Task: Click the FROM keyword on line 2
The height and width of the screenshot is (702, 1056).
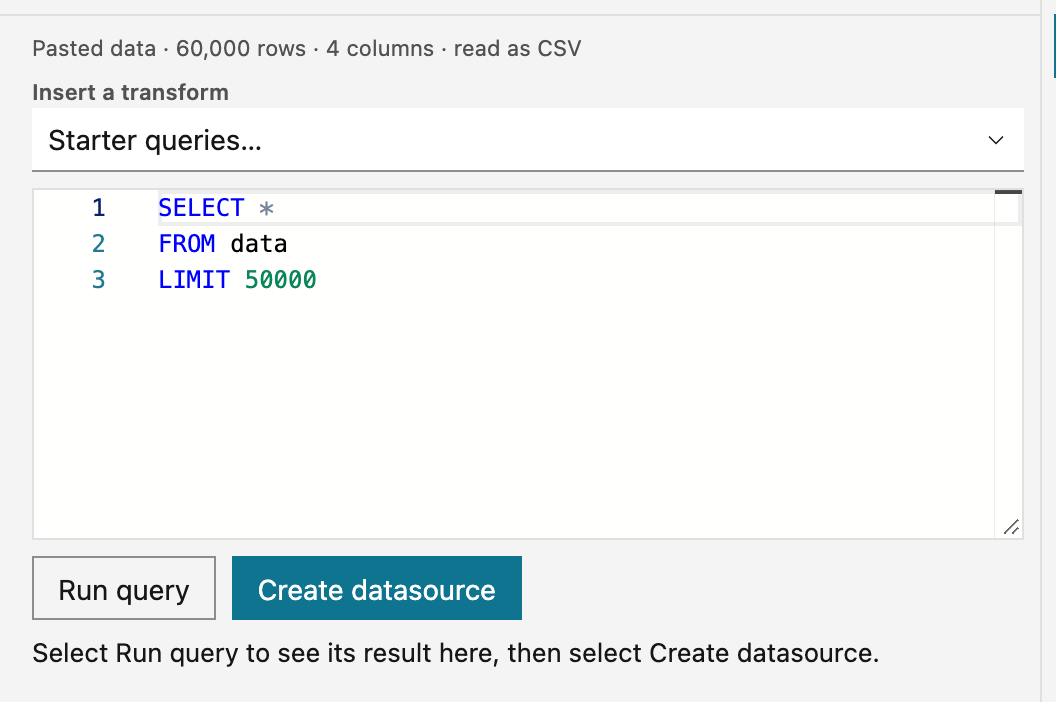Action: 187,243
